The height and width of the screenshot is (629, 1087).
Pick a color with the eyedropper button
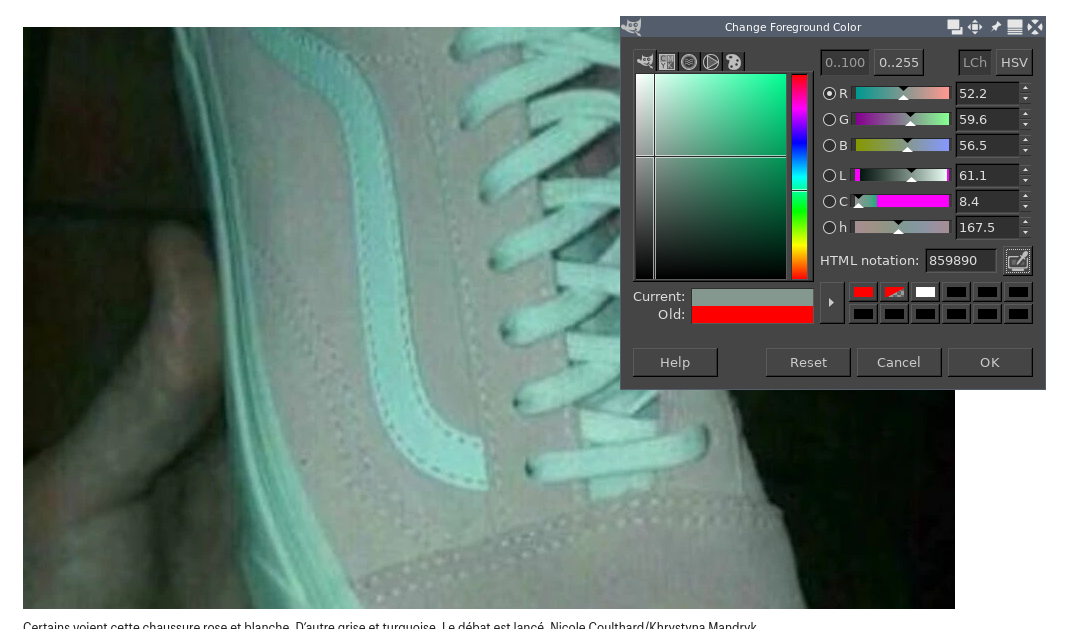point(1018,261)
